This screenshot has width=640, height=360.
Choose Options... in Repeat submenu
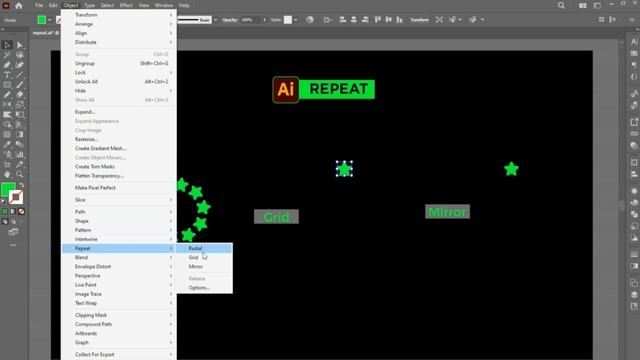(204, 287)
